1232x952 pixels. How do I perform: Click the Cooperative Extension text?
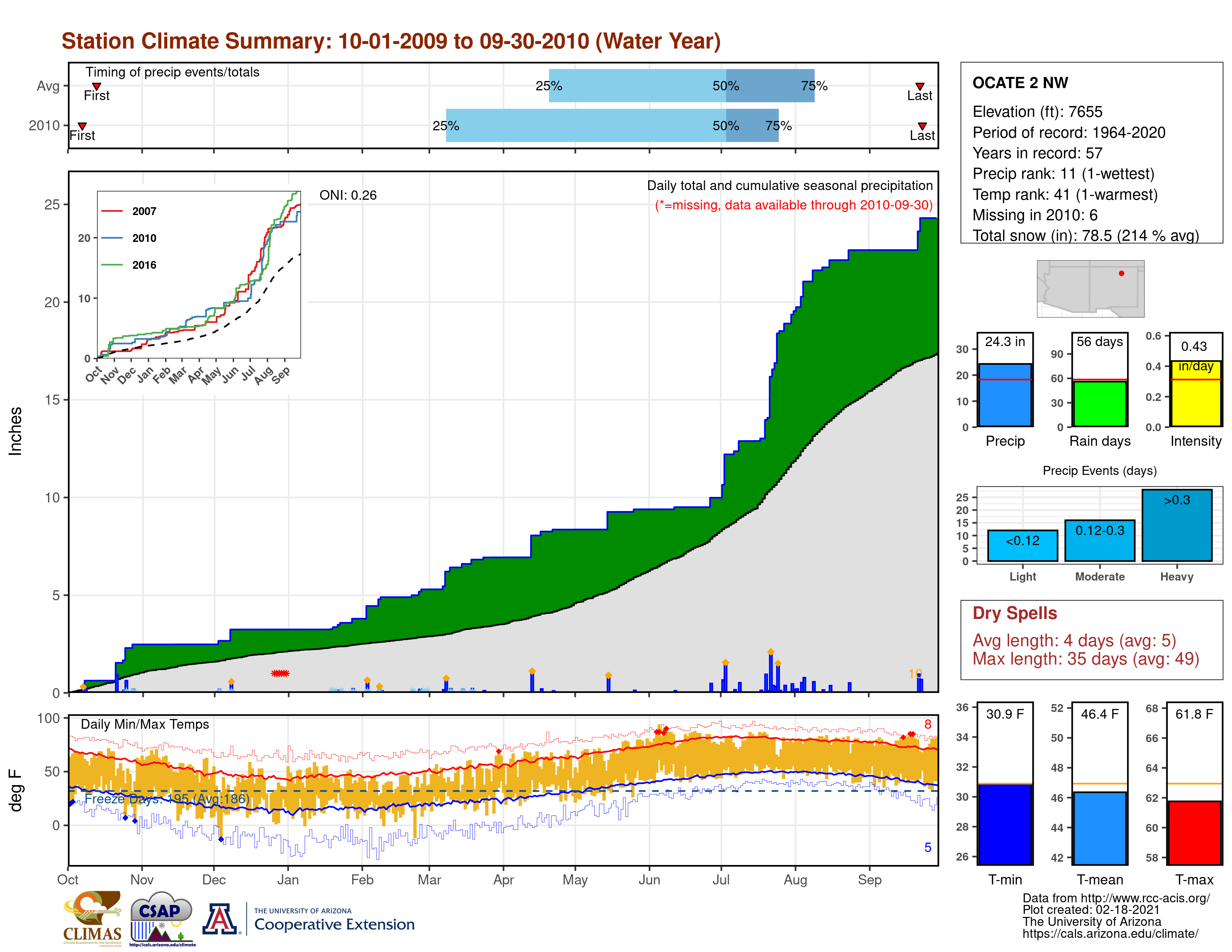point(334,924)
